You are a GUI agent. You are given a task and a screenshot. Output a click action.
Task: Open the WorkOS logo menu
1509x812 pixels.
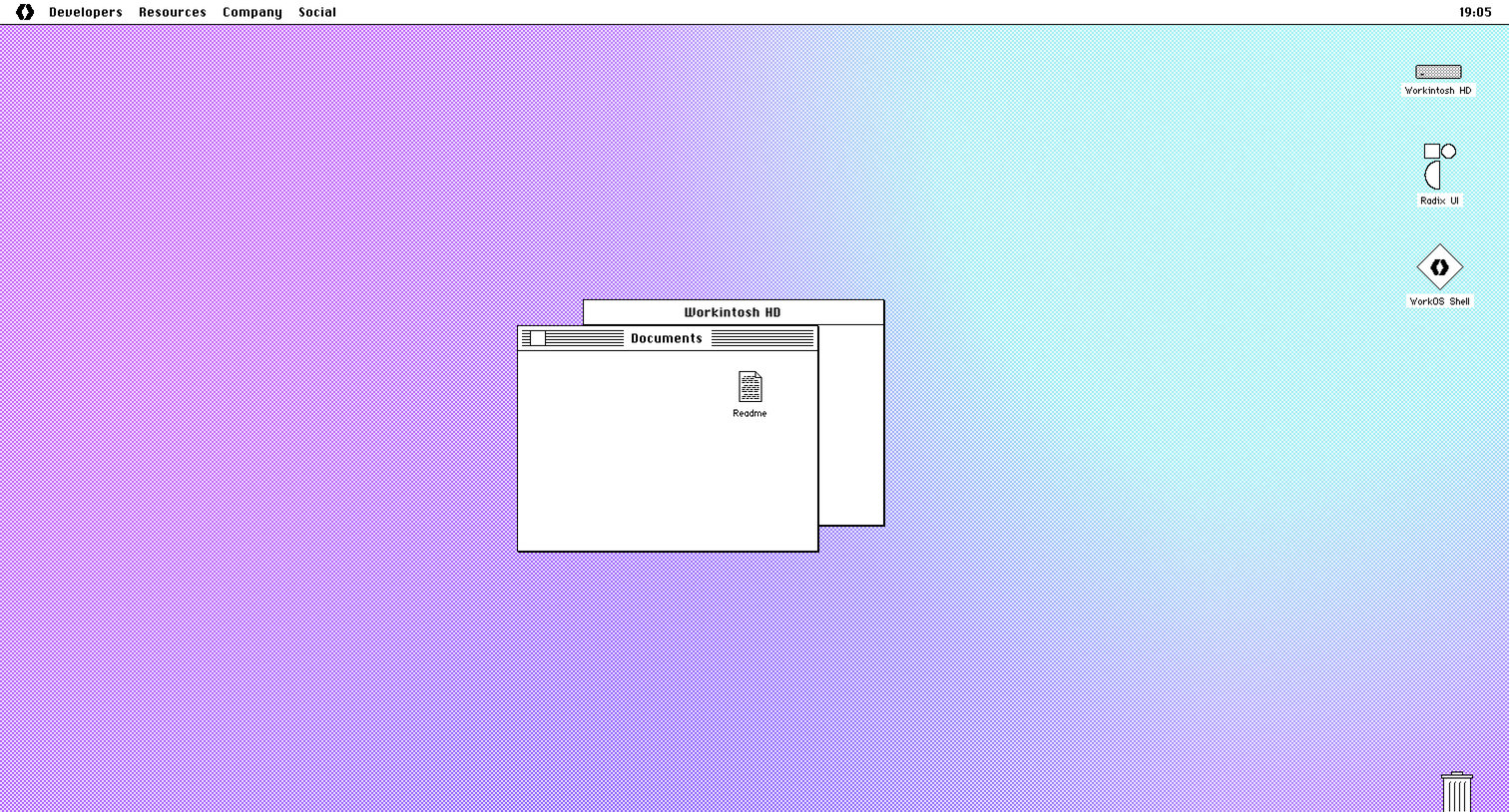tap(25, 12)
